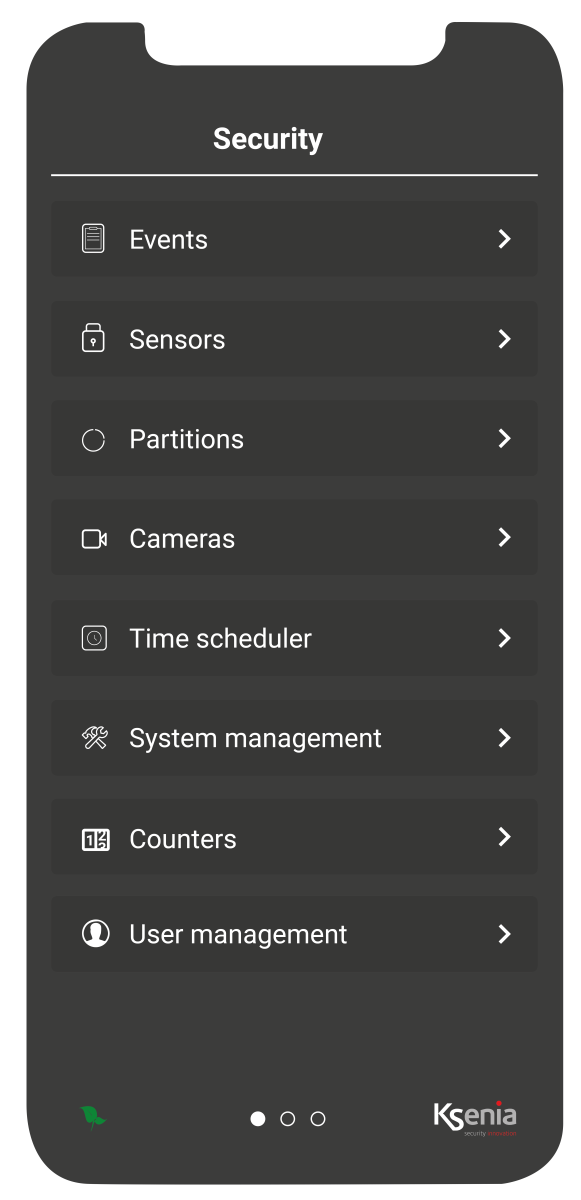Viewport: 581px width, 1200px height.
Task: Open the Sensors menu entry
Action: point(294,339)
